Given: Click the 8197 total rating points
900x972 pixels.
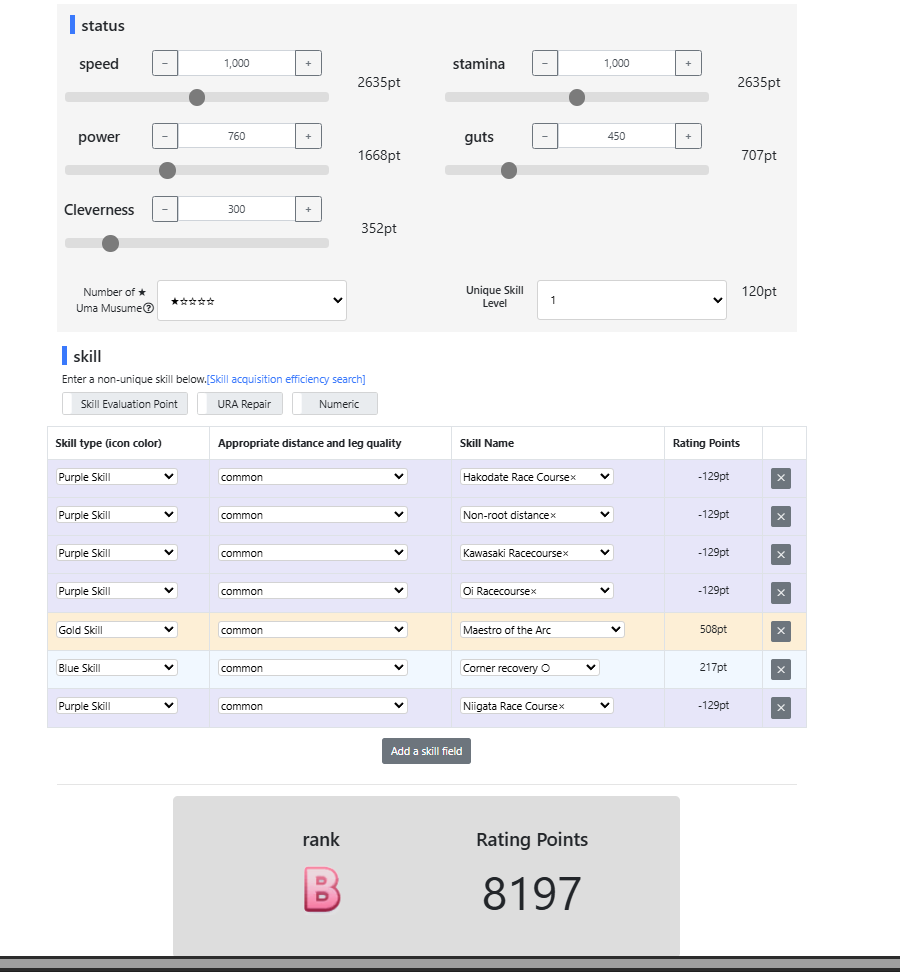Looking at the screenshot, I should pyautogui.click(x=532, y=894).
